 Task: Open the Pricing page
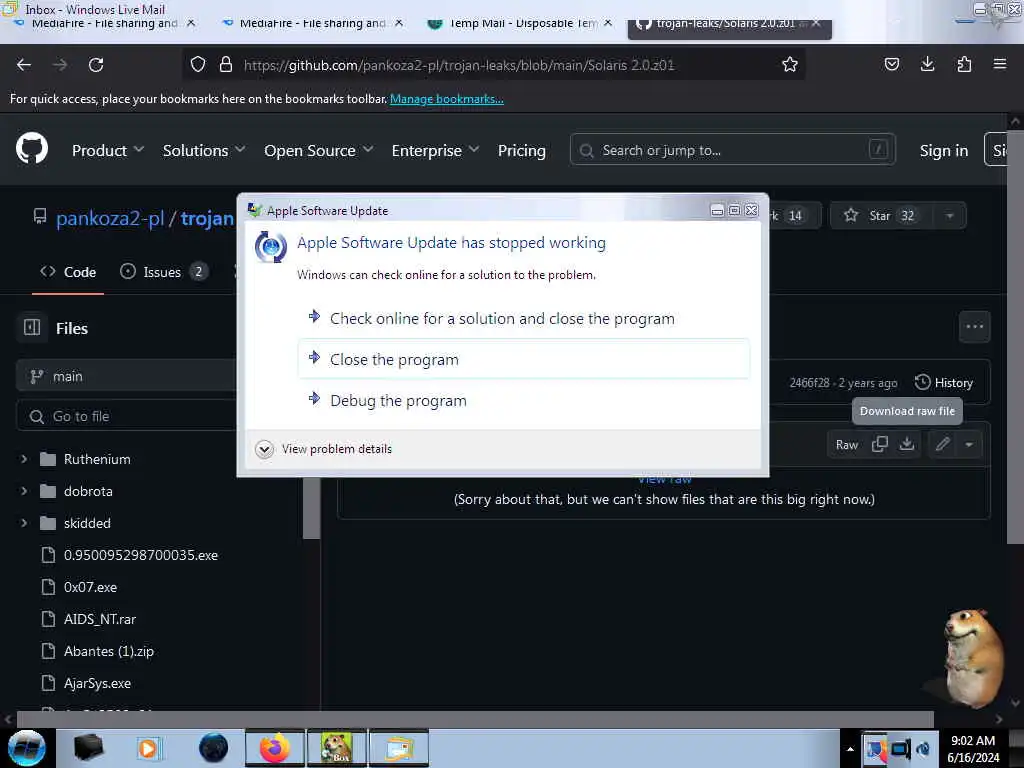521,150
